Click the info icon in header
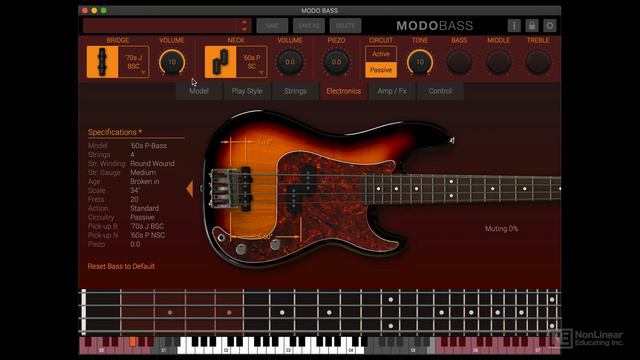Image resolution: width=640 pixels, height=360 pixels. [514, 26]
